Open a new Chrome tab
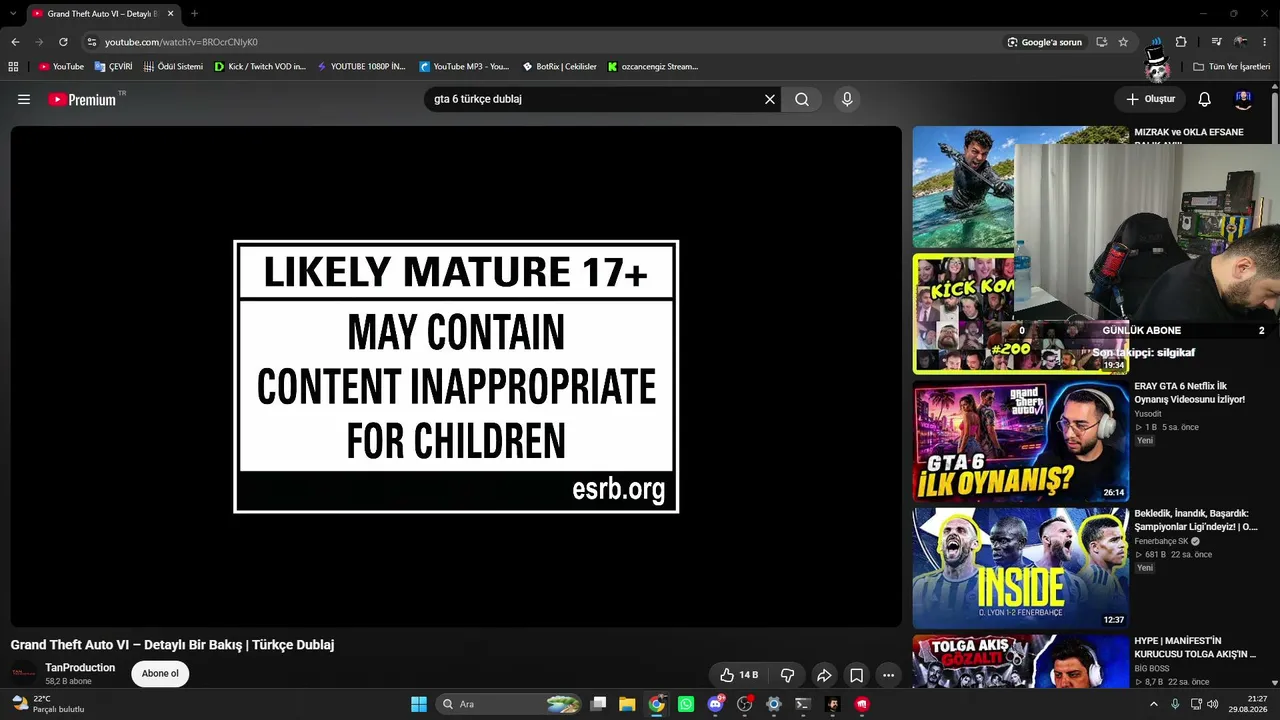 click(194, 14)
